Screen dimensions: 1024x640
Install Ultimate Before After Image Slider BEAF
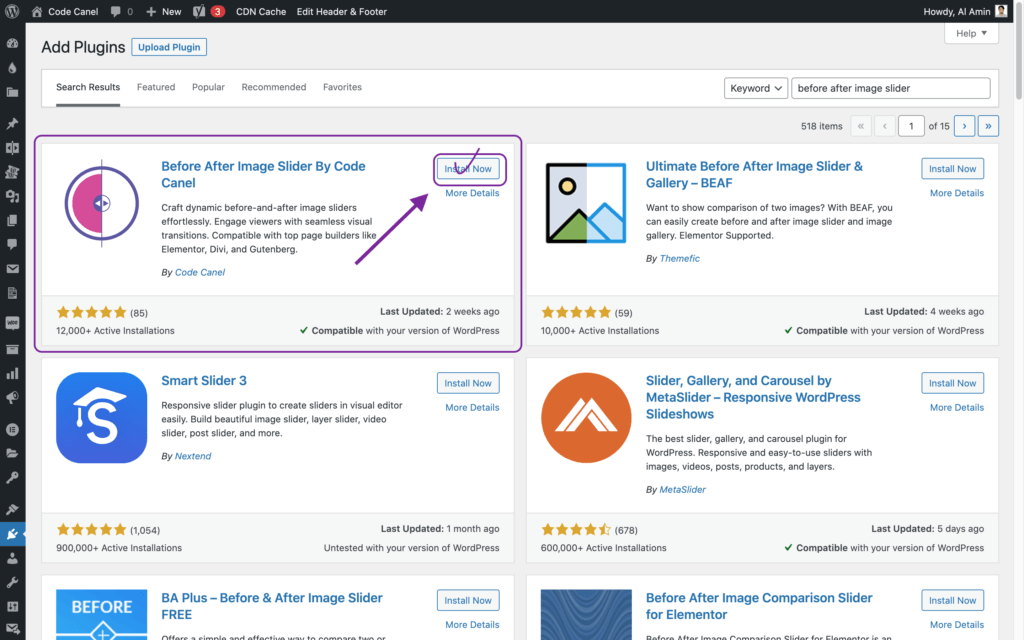tap(953, 168)
